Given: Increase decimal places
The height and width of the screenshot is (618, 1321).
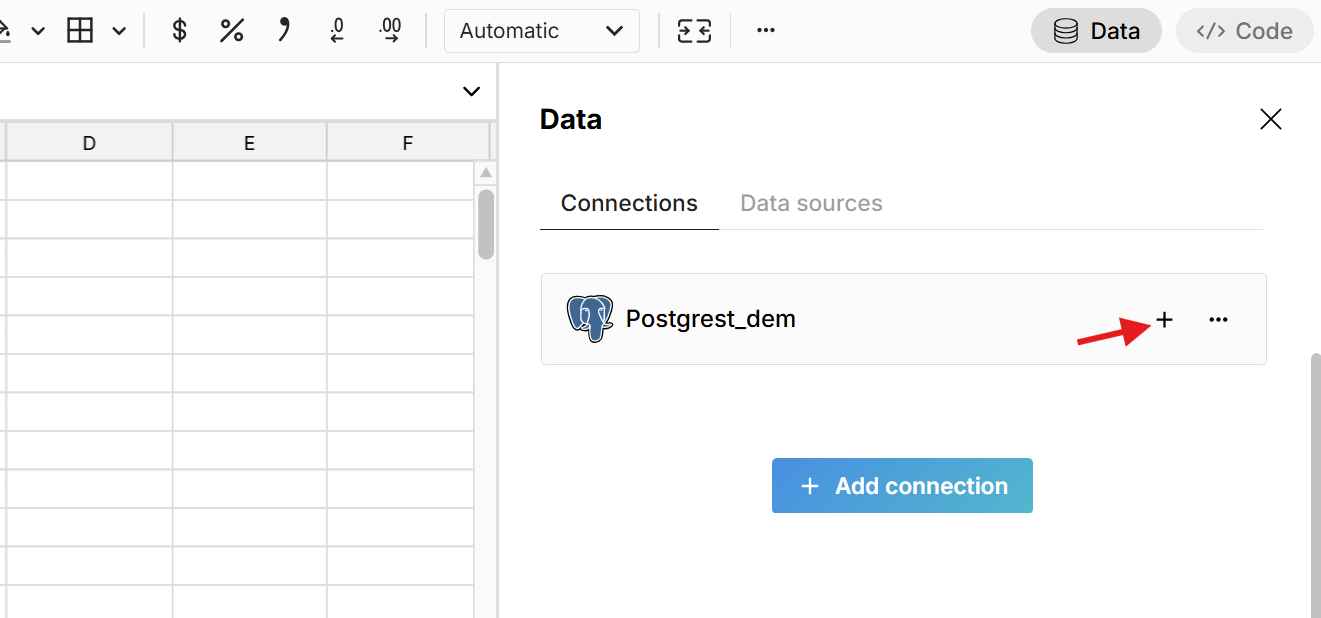Looking at the screenshot, I should click(390, 31).
